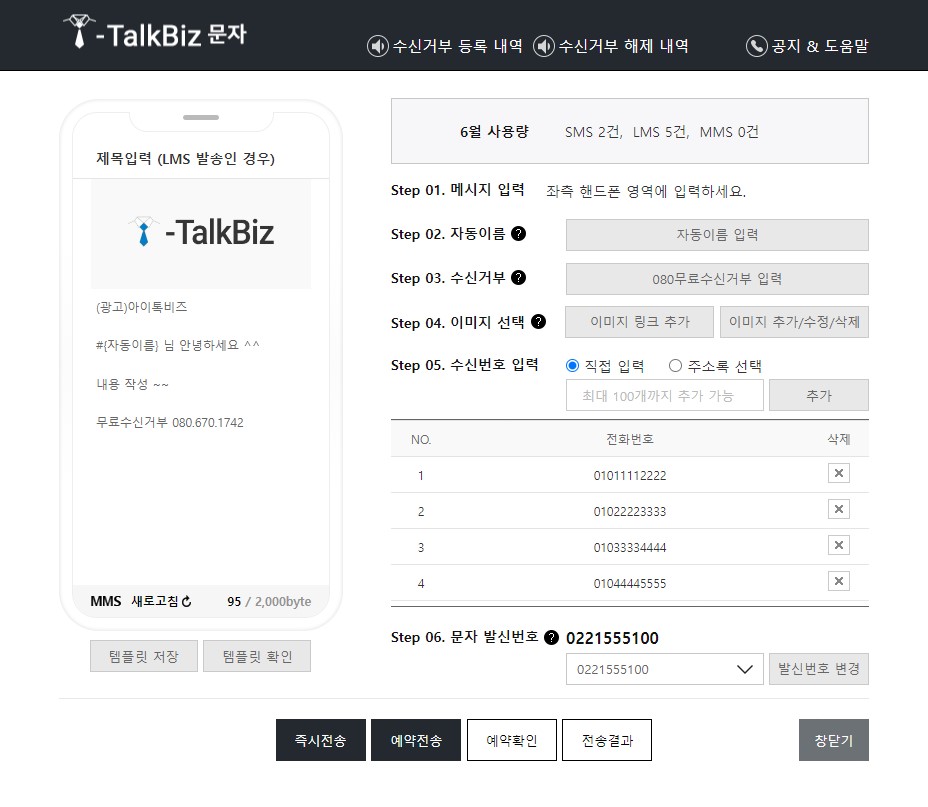
Task: Click SMS 2건 usage value
Action: coord(593,132)
